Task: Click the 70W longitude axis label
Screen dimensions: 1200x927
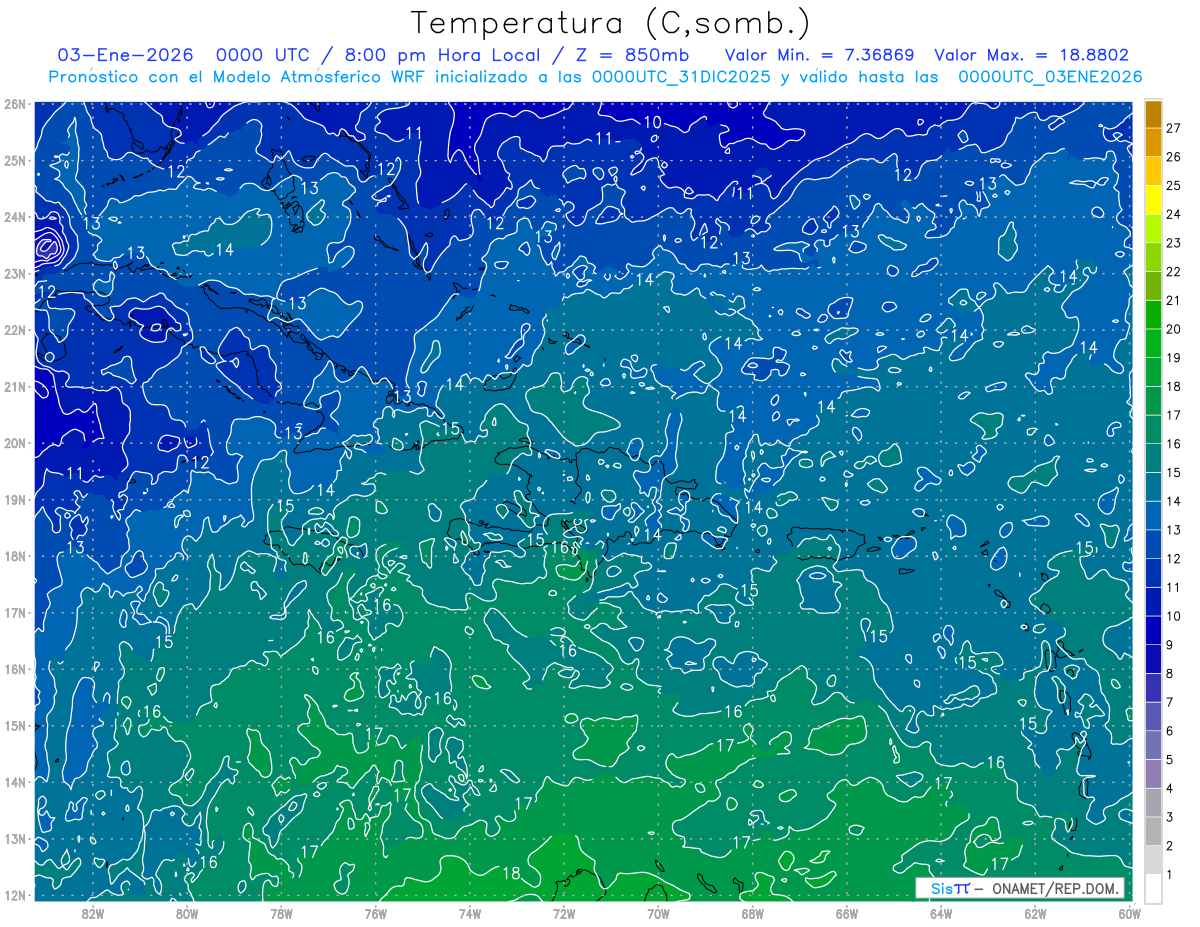Action: [658, 912]
